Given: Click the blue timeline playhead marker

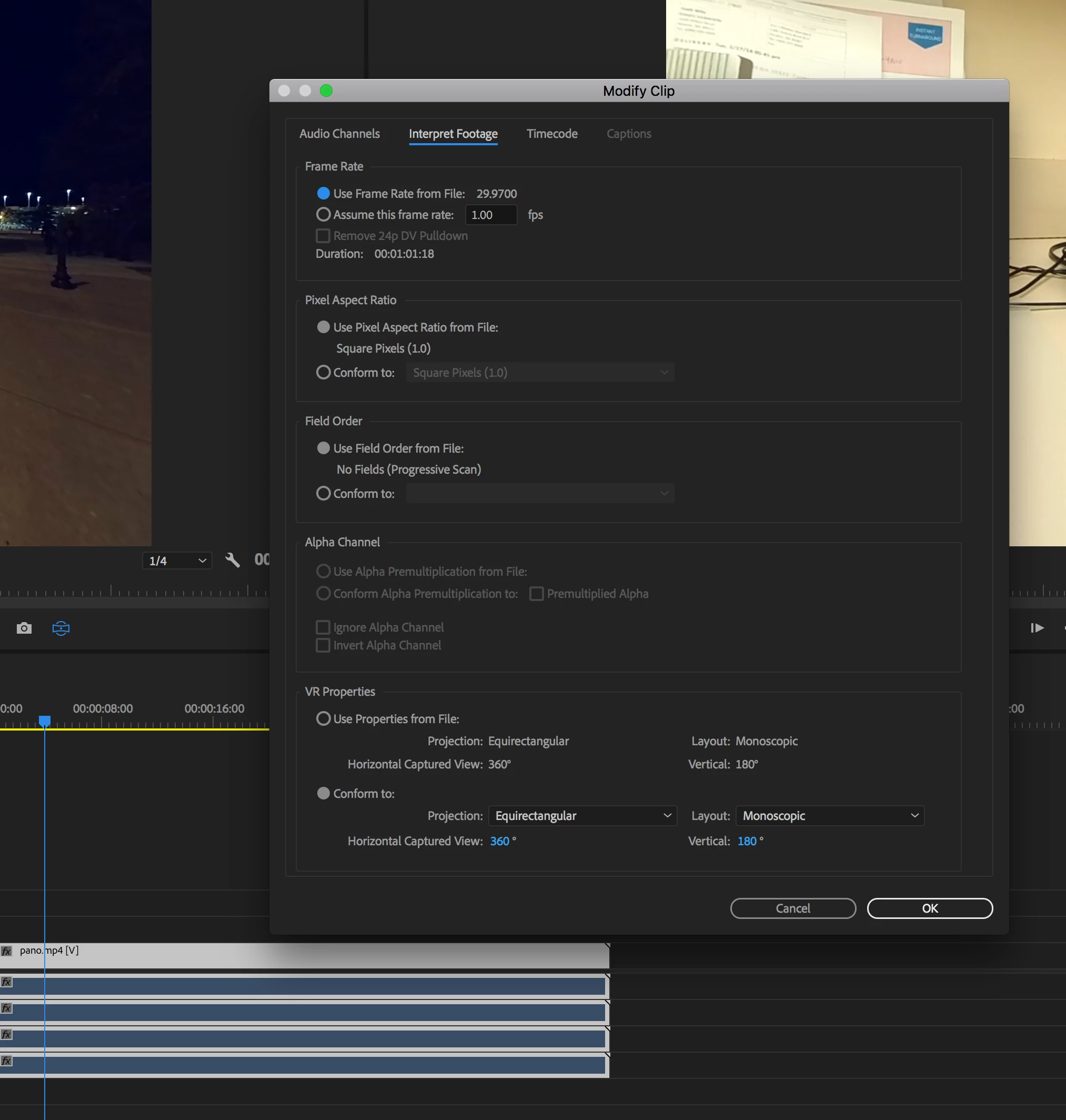Looking at the screenshot, I should [x=45, y=721].
